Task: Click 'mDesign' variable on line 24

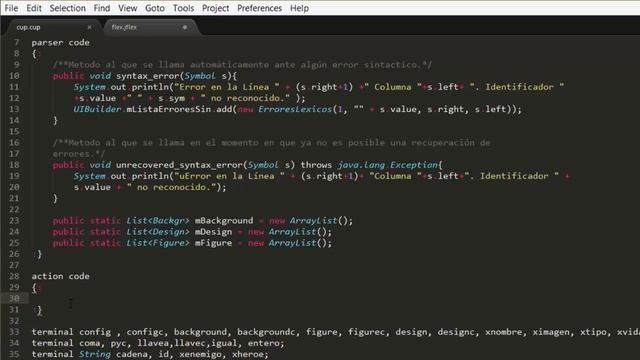Action: tap(213, 232)
